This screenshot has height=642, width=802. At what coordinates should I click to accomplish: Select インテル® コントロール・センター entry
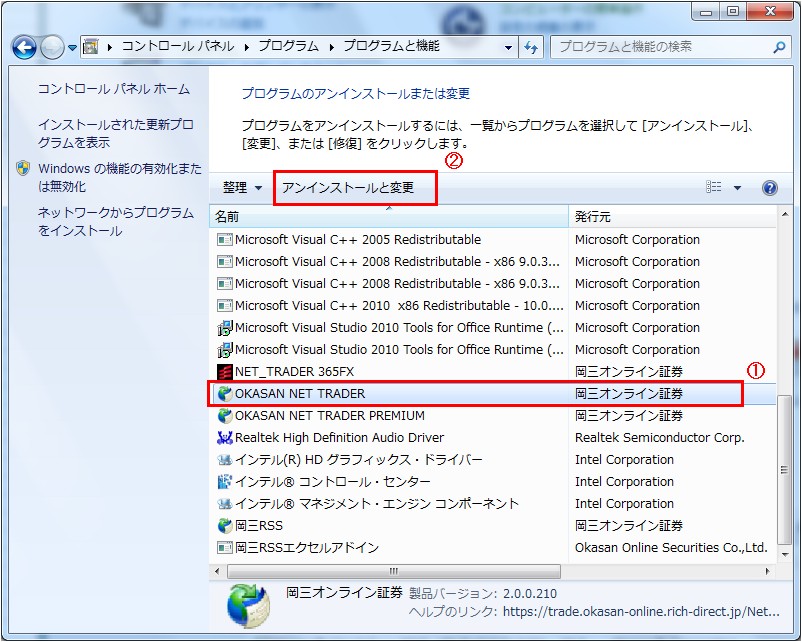pos(493,481)
